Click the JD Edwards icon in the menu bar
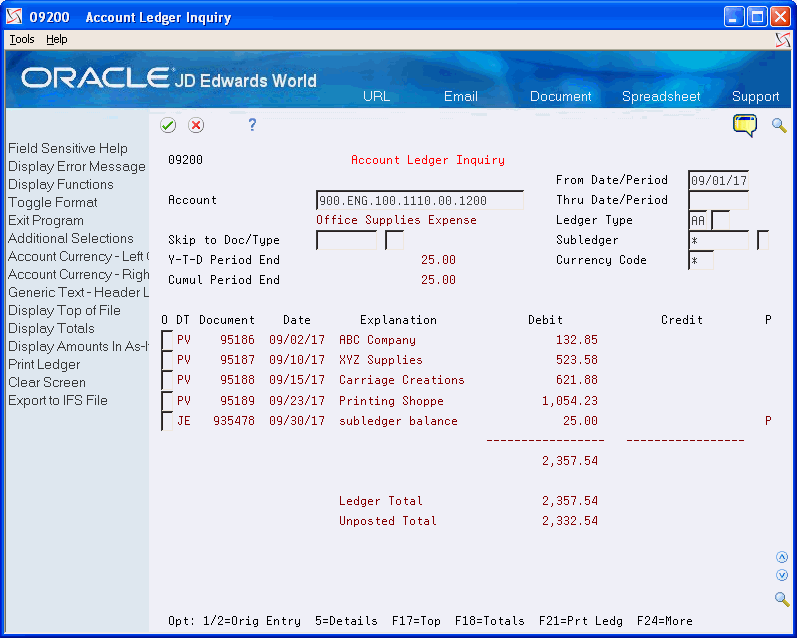The image size is (797, 638). 783,40
